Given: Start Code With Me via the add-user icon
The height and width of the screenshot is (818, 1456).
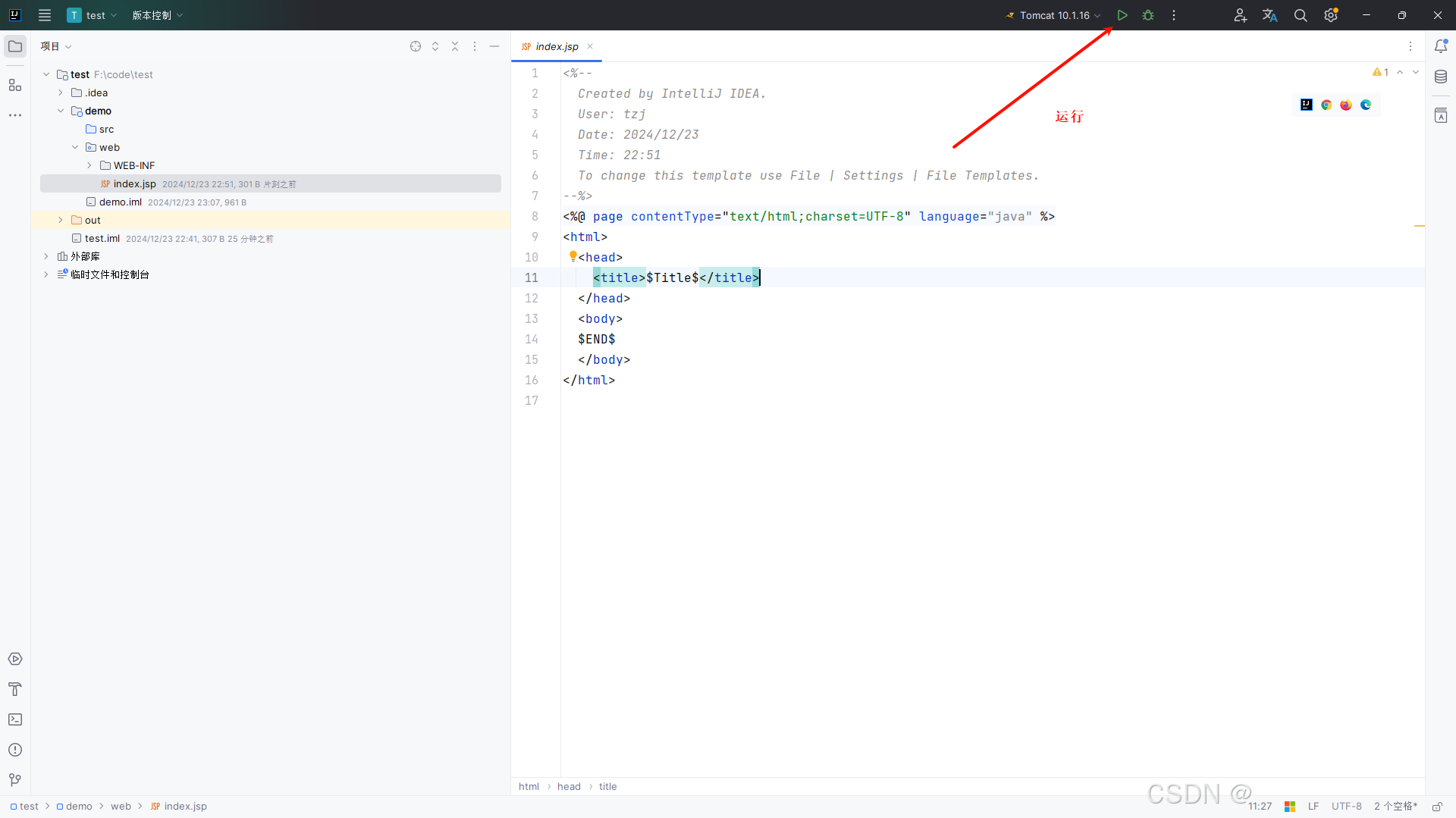Looking at the screenshot, I should [x=1240, y=15].
